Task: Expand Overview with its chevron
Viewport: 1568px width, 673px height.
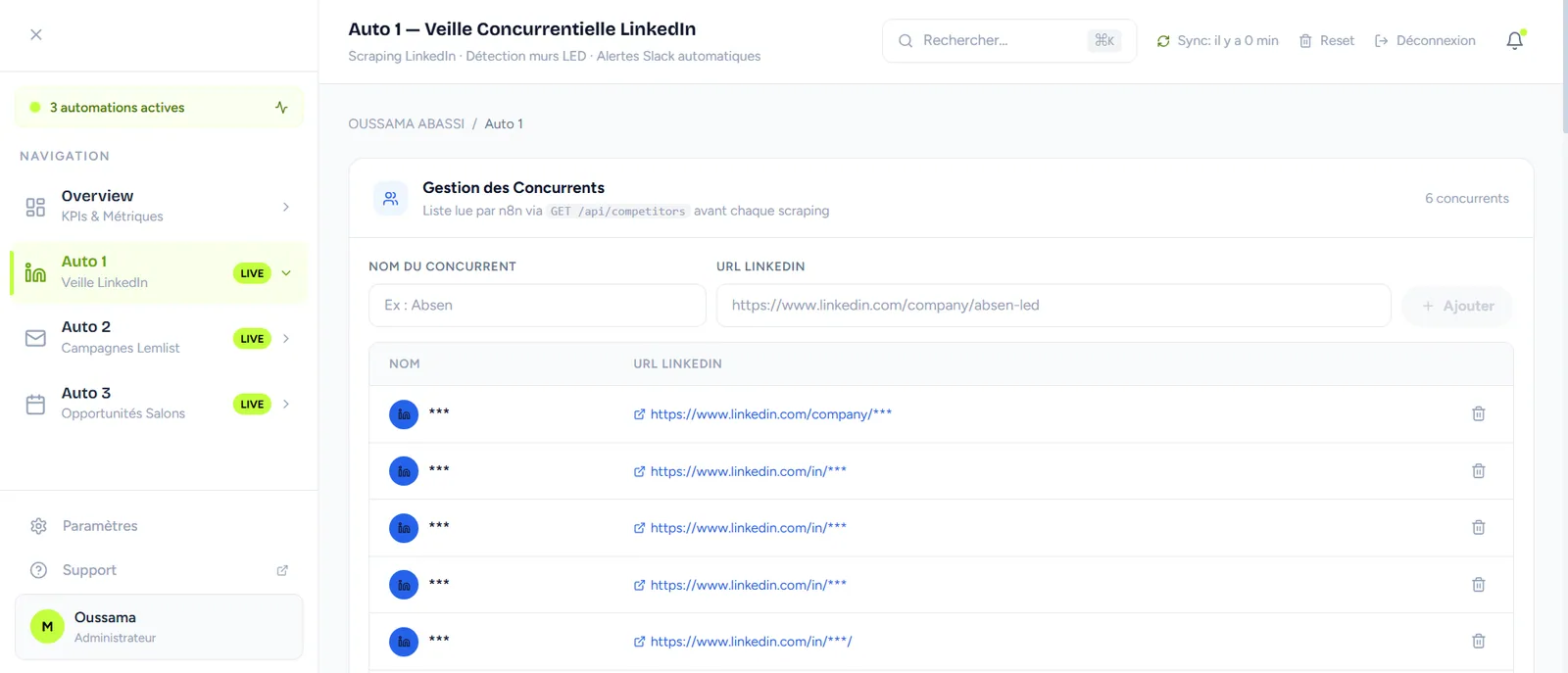Action: pyautogui.click(x=286, y=207)
